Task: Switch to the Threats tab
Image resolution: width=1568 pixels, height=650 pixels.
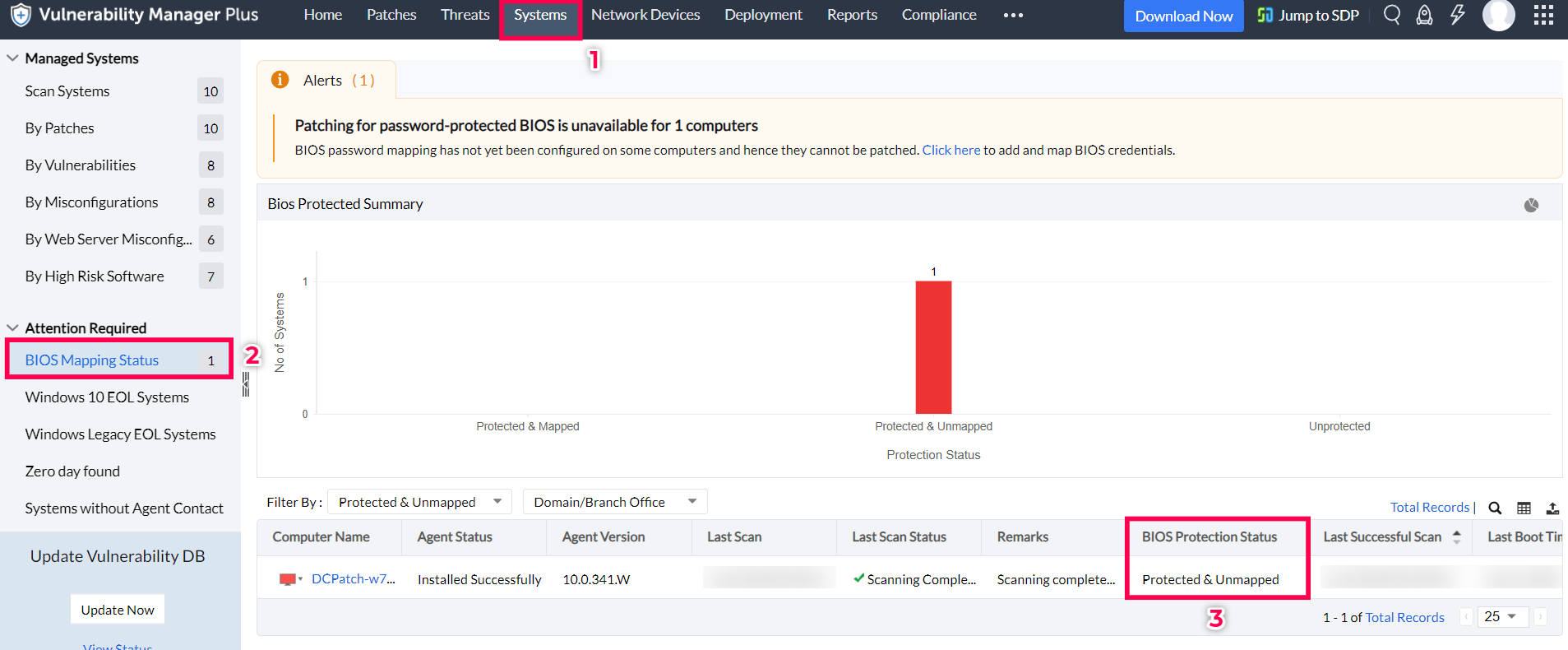Action: (x=465, y=15)
